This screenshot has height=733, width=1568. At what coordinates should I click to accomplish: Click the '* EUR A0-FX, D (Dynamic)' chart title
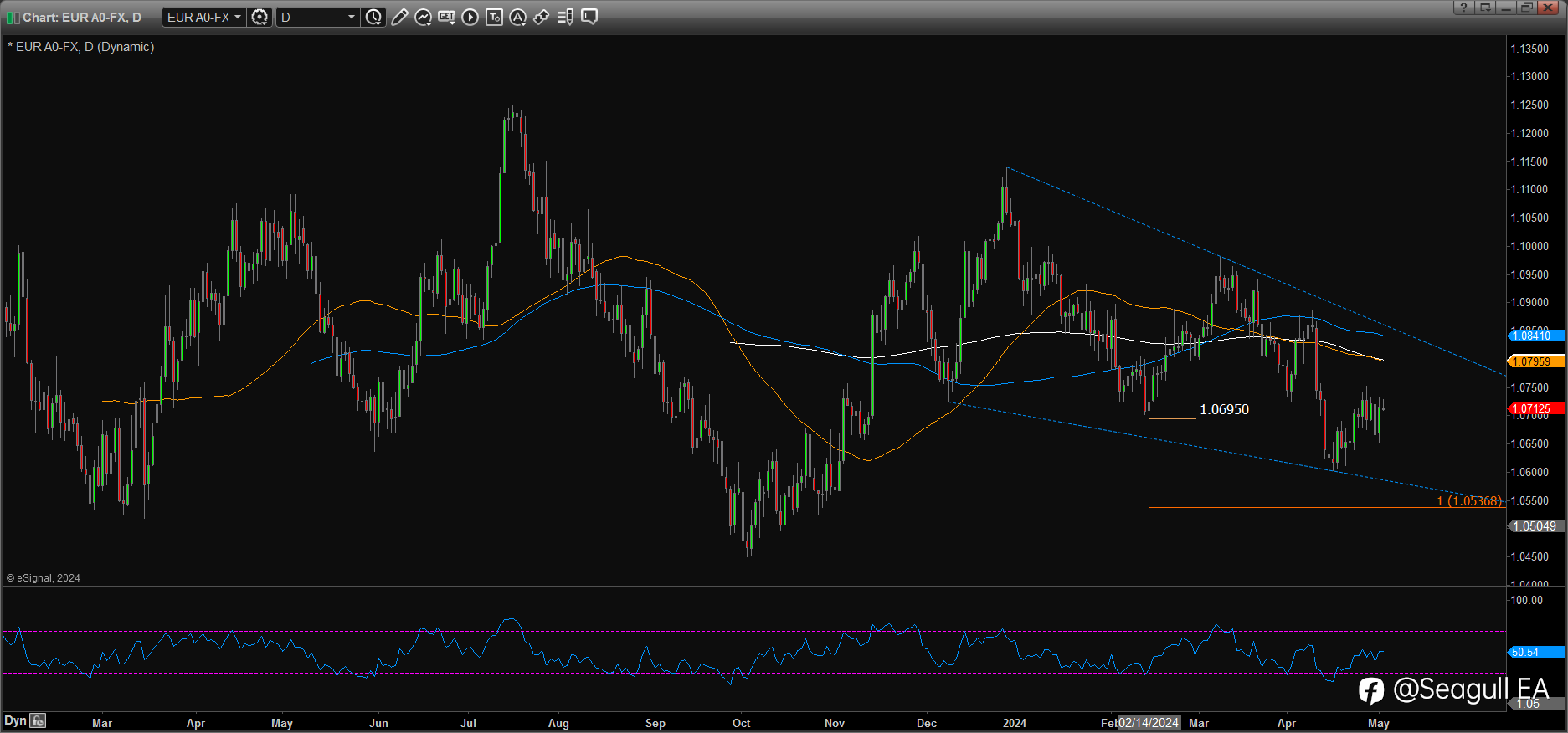coord(81,47)
